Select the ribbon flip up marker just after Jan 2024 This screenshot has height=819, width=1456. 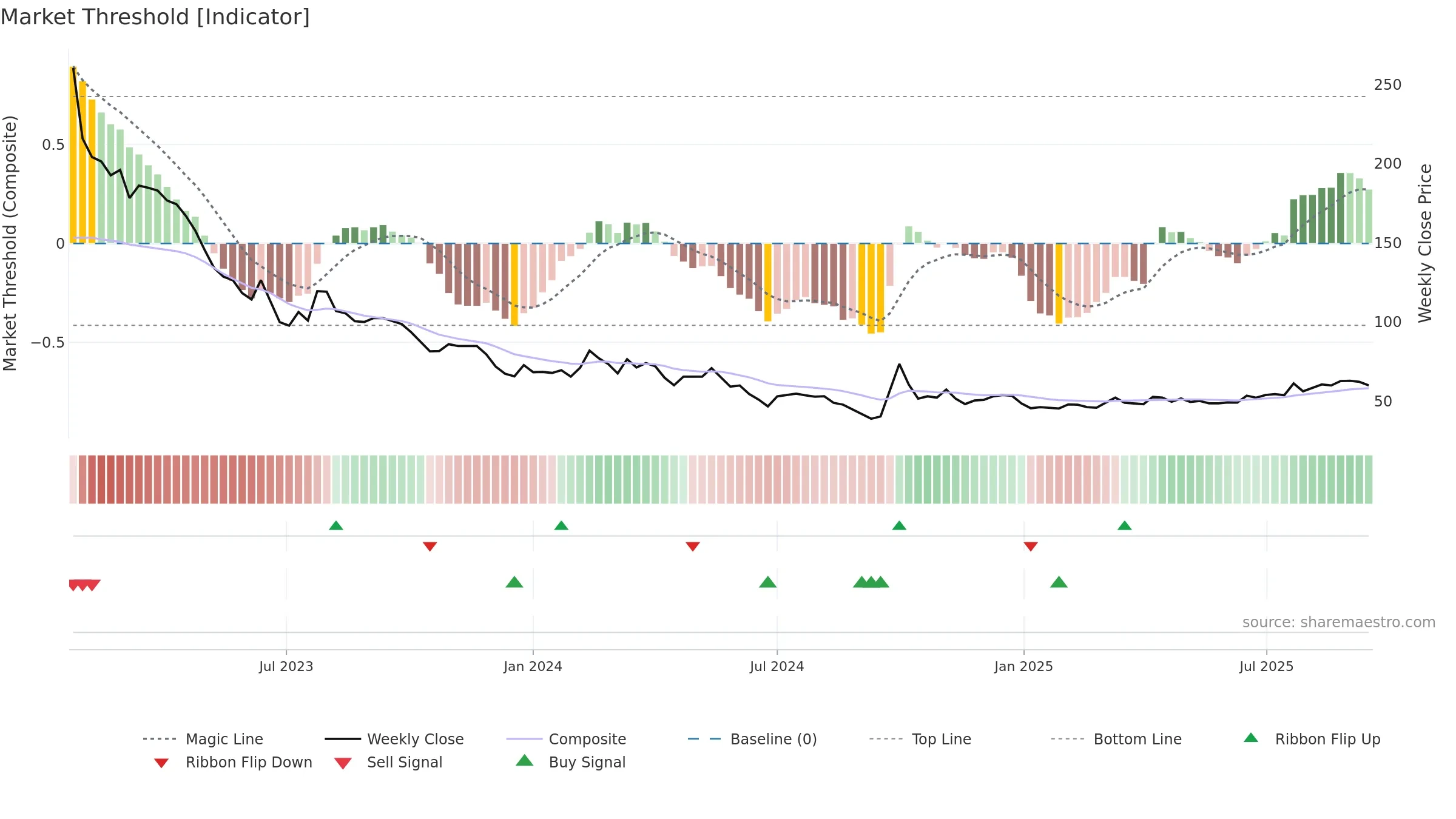[x=561, y=525]
